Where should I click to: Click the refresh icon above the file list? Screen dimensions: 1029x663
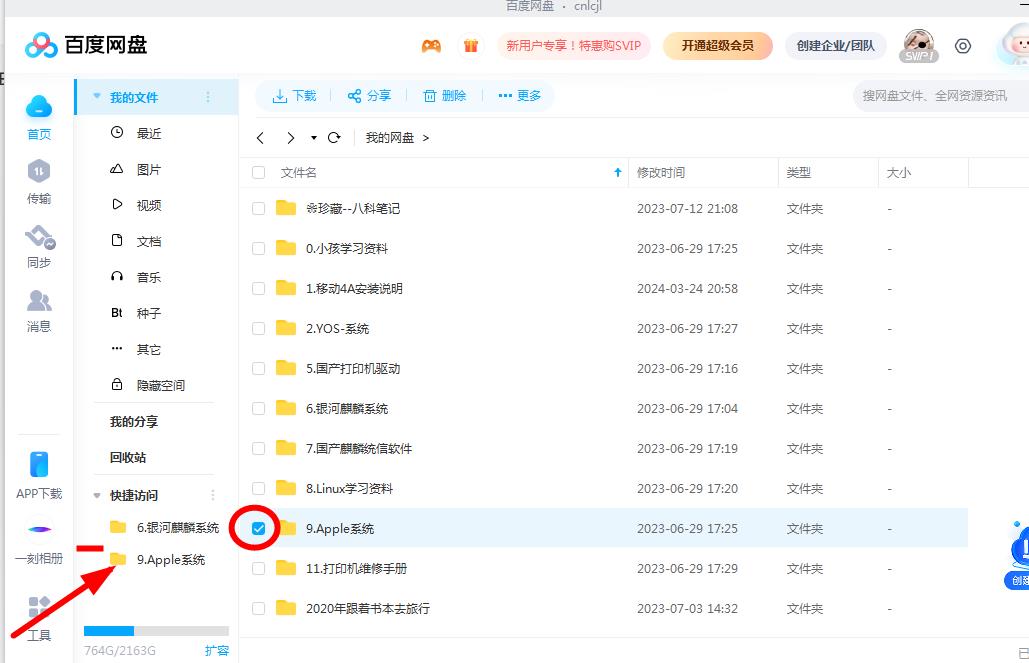pos(334,138)
